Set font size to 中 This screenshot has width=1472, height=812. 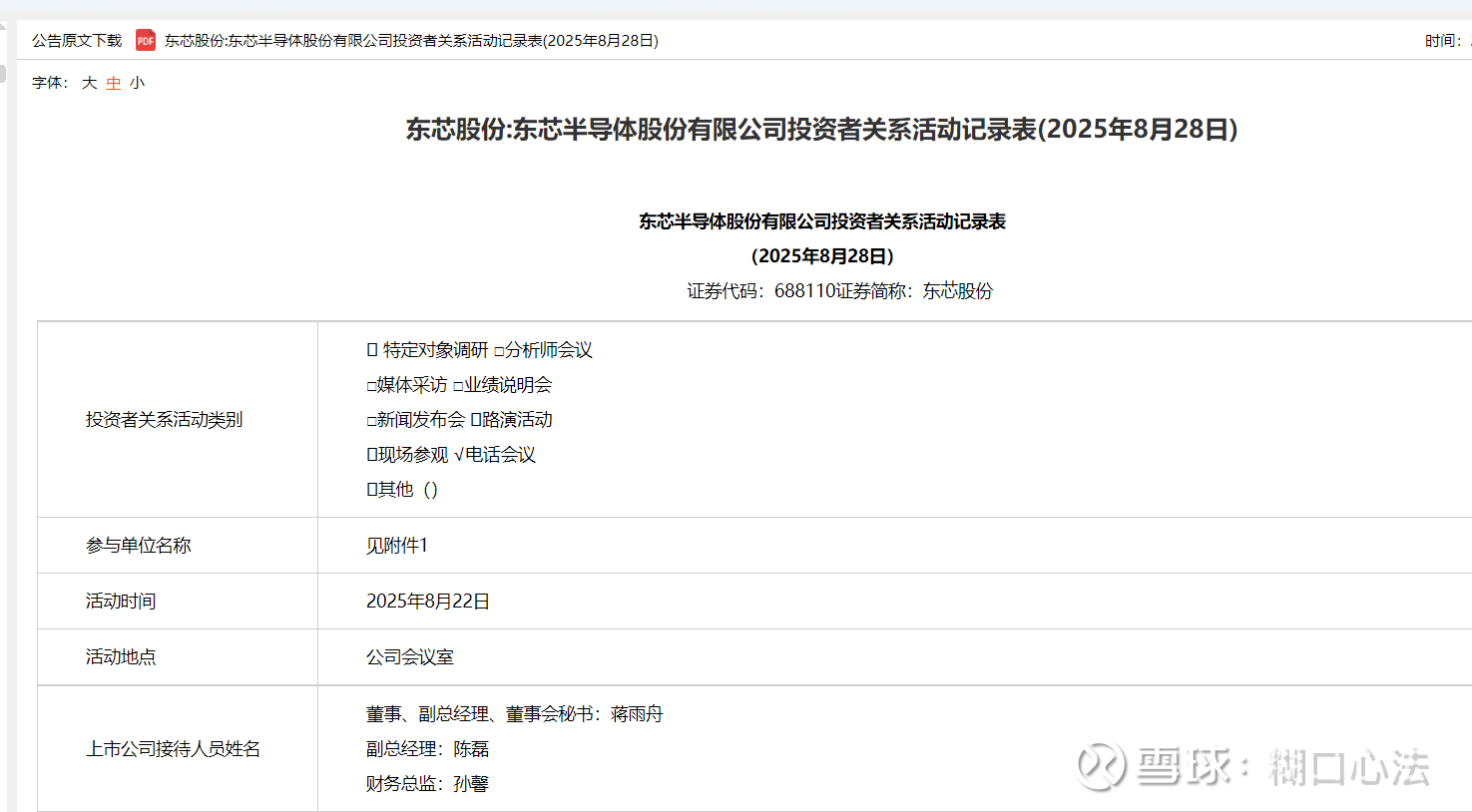point(114,83)
